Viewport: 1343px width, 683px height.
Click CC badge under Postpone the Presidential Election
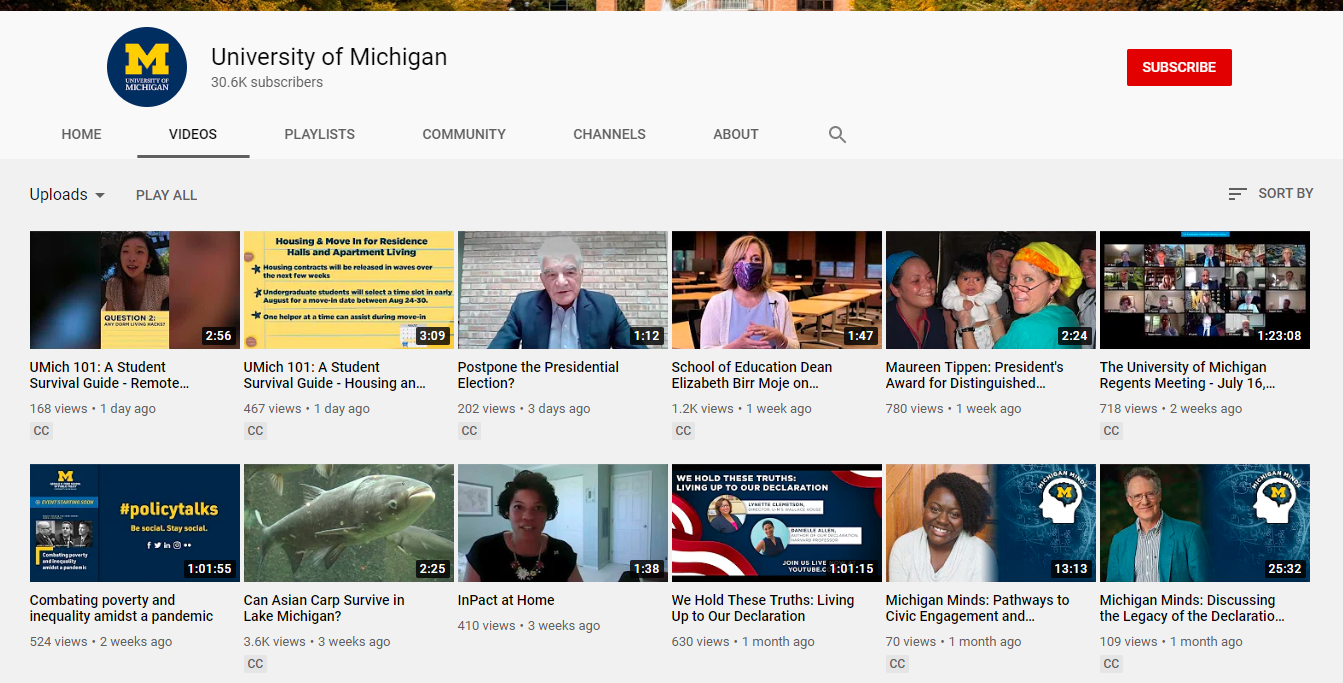click(x=469, y=431)
